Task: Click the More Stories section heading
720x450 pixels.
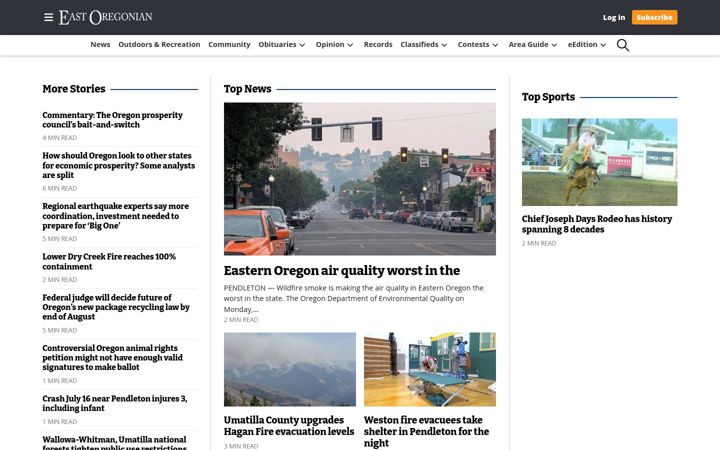Action: pos(74,89)
